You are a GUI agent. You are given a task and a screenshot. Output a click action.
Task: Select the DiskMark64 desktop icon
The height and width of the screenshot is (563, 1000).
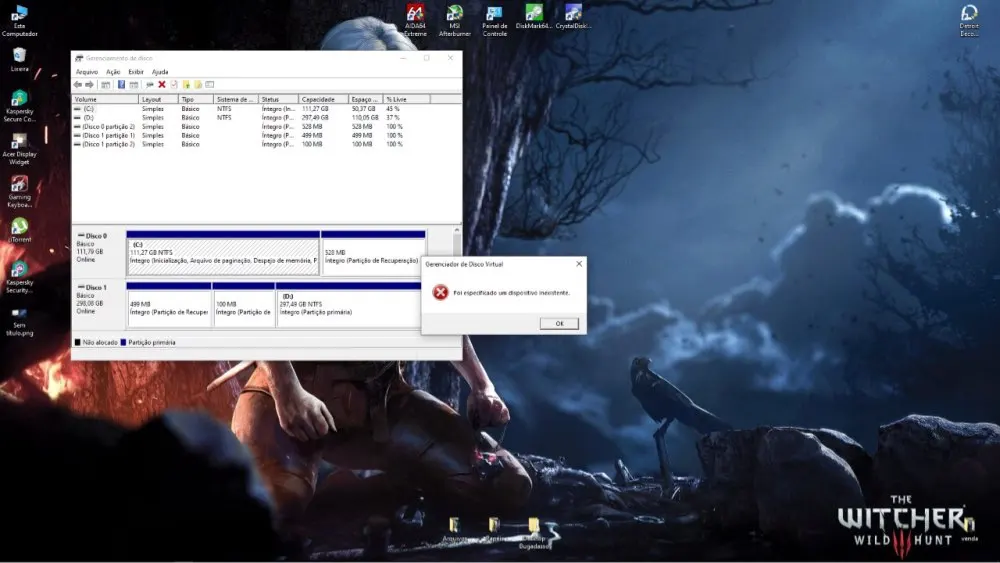tap(534, 17)
